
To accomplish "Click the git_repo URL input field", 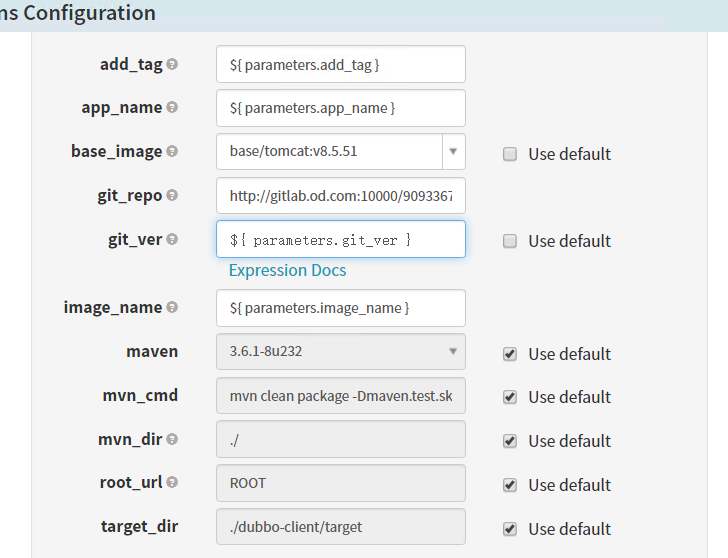I will pyautogui.click(x=340, y=196).
